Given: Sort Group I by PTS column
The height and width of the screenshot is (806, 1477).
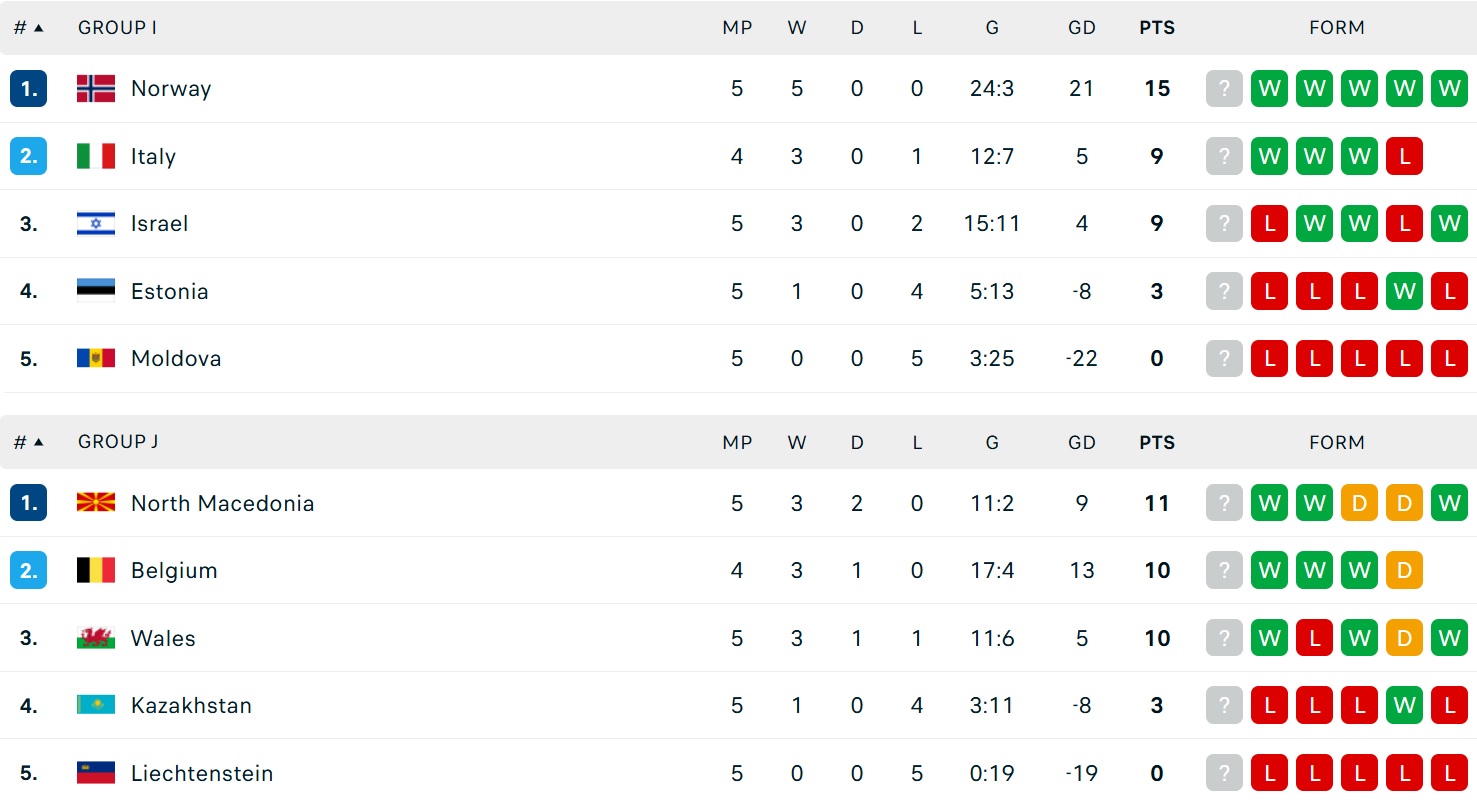Looking at the screenshot, I should [x=1157, y=28].
